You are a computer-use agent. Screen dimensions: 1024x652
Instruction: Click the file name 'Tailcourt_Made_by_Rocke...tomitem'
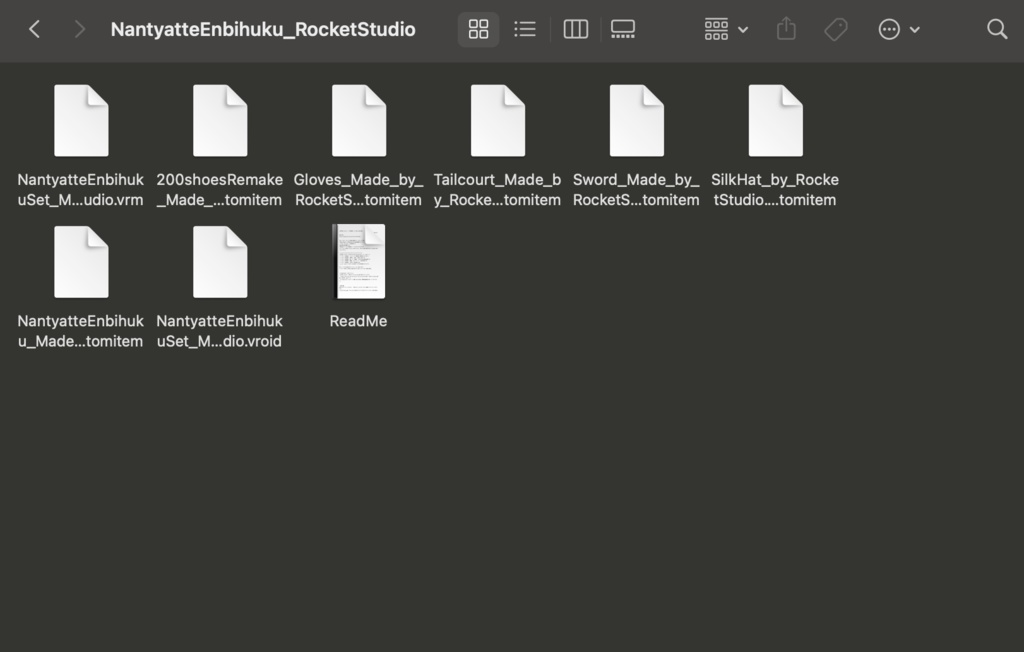click(x=497, y=189)
